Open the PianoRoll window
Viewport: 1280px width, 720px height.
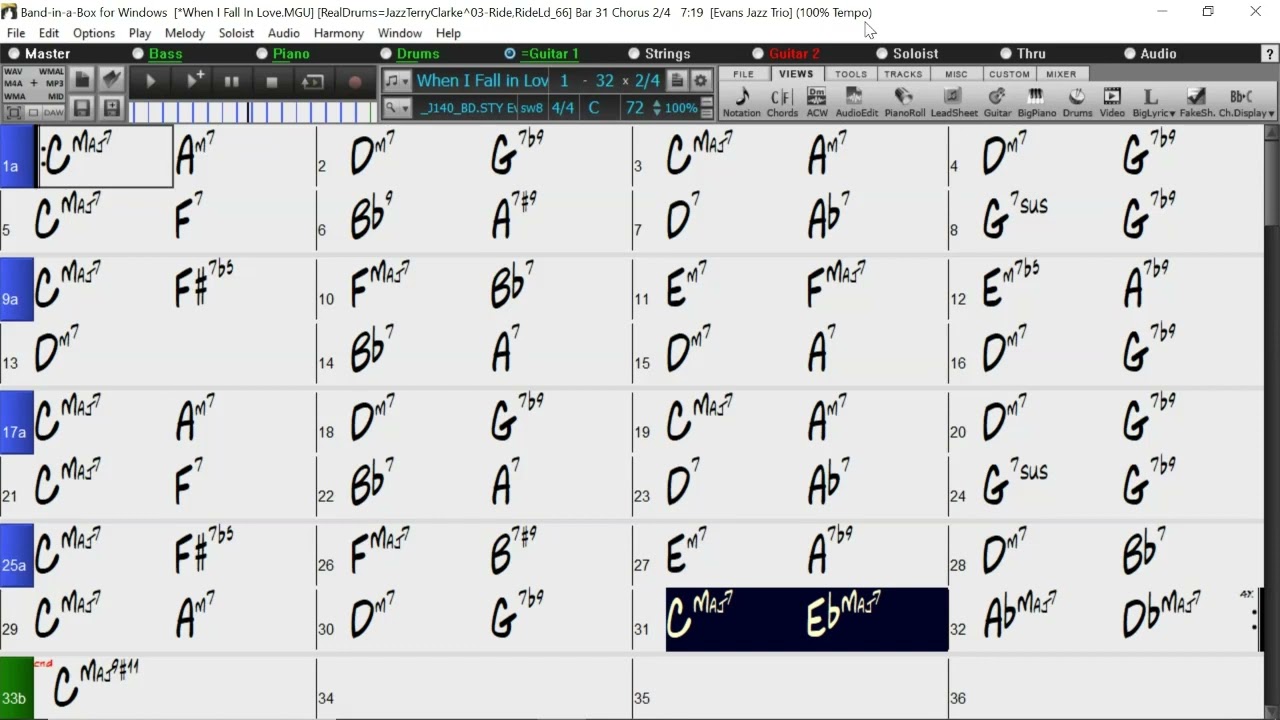coord(904,103)
